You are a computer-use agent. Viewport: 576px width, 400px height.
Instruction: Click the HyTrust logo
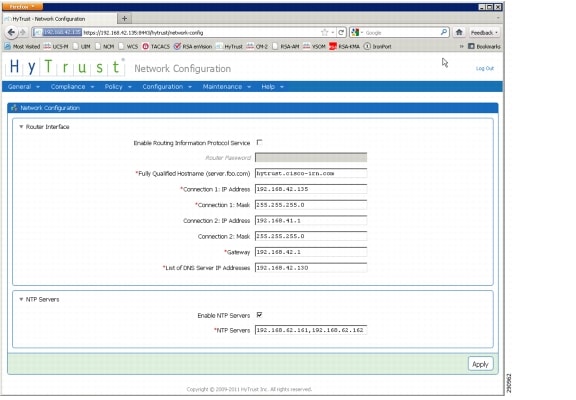coord(65,67)
